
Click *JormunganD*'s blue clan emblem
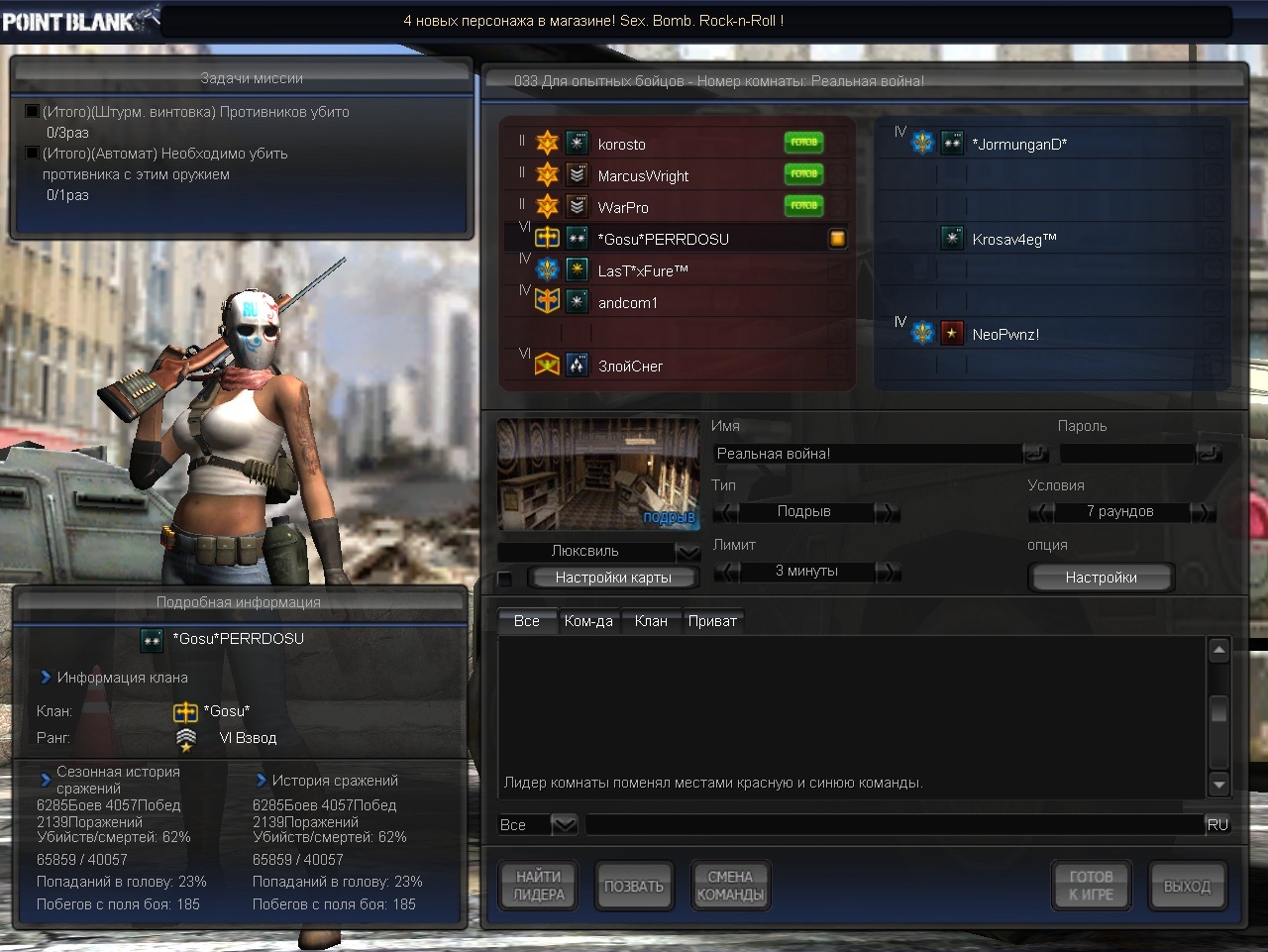[922, 143]
